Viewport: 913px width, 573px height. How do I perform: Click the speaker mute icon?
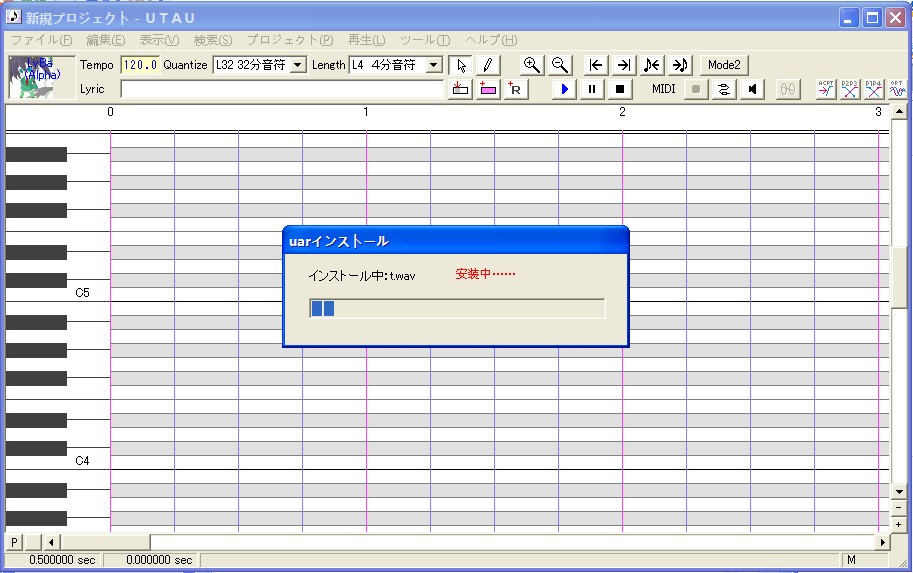pos(752,89)
